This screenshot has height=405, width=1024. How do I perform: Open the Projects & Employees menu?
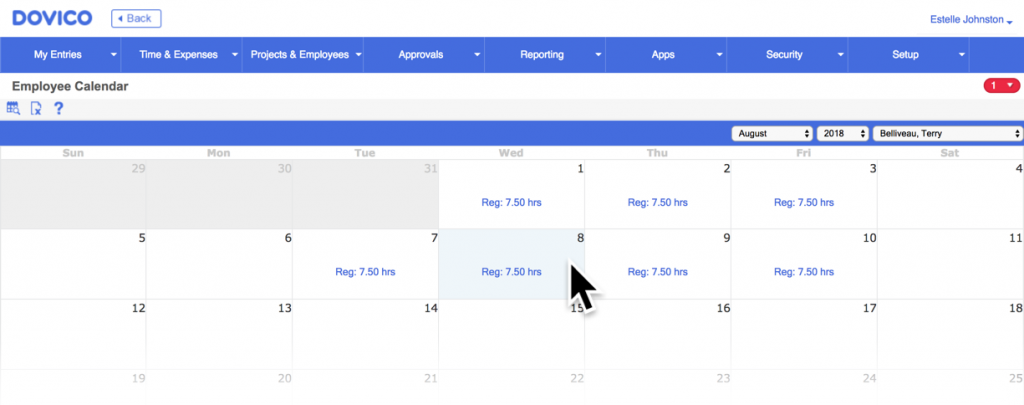(302, 55)
